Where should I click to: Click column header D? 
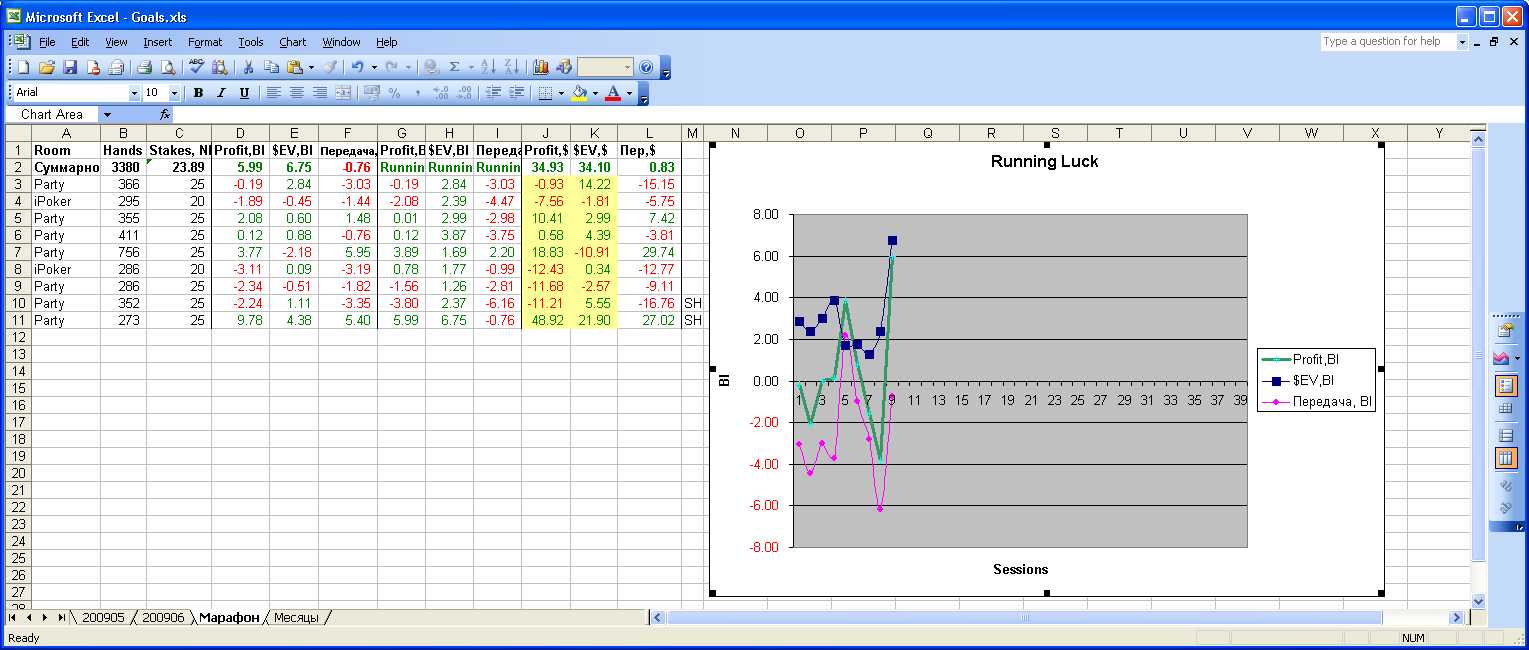coord(240,133)
